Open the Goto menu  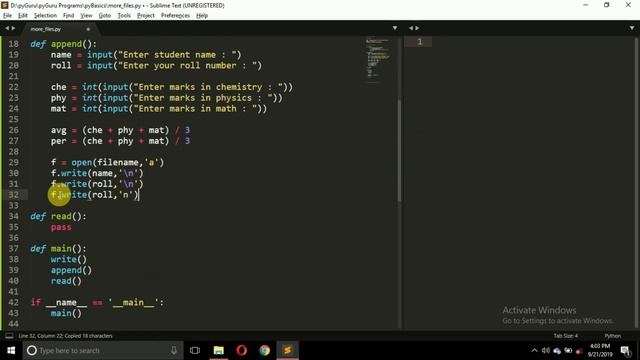click(x=104, y=16)
